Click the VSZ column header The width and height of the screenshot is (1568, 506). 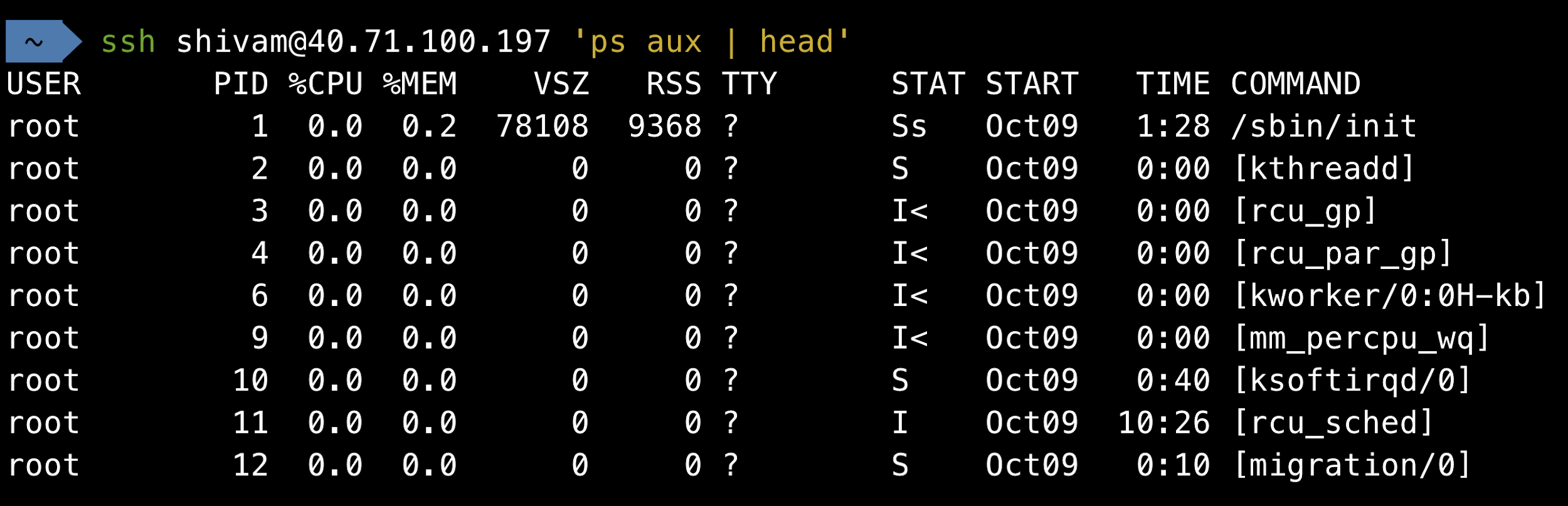click(561, 84)
